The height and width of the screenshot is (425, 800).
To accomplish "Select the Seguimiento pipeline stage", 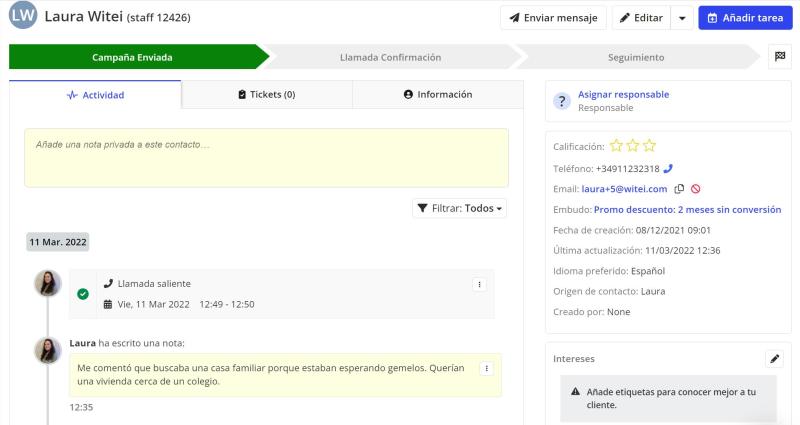I will (636, 57).
